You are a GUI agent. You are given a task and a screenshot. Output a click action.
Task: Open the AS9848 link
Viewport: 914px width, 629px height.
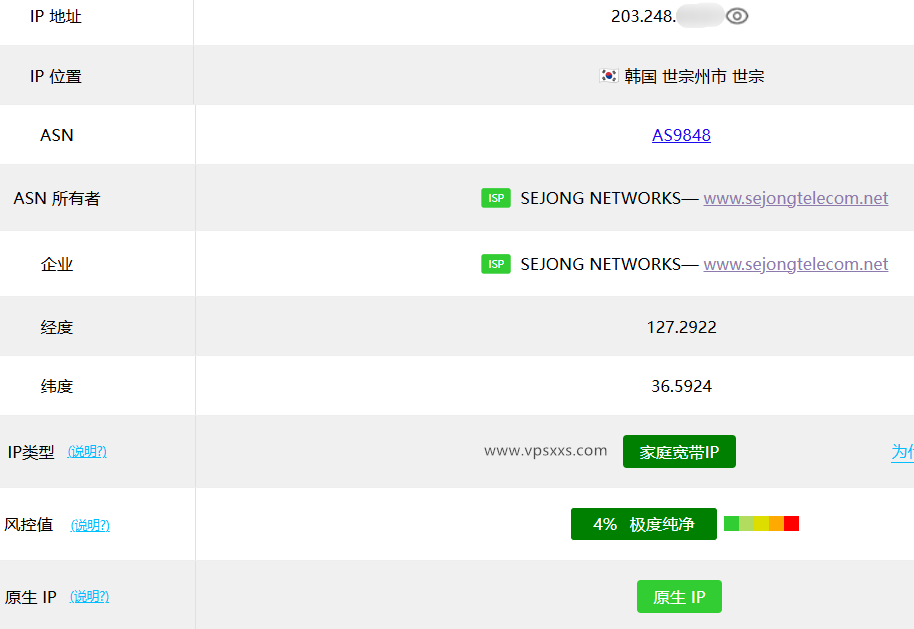(681, 135)
